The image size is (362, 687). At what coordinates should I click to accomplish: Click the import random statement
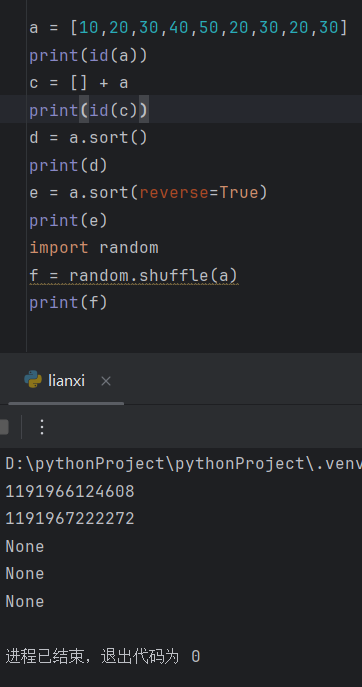pyautogui.click(x=94, y=248)
